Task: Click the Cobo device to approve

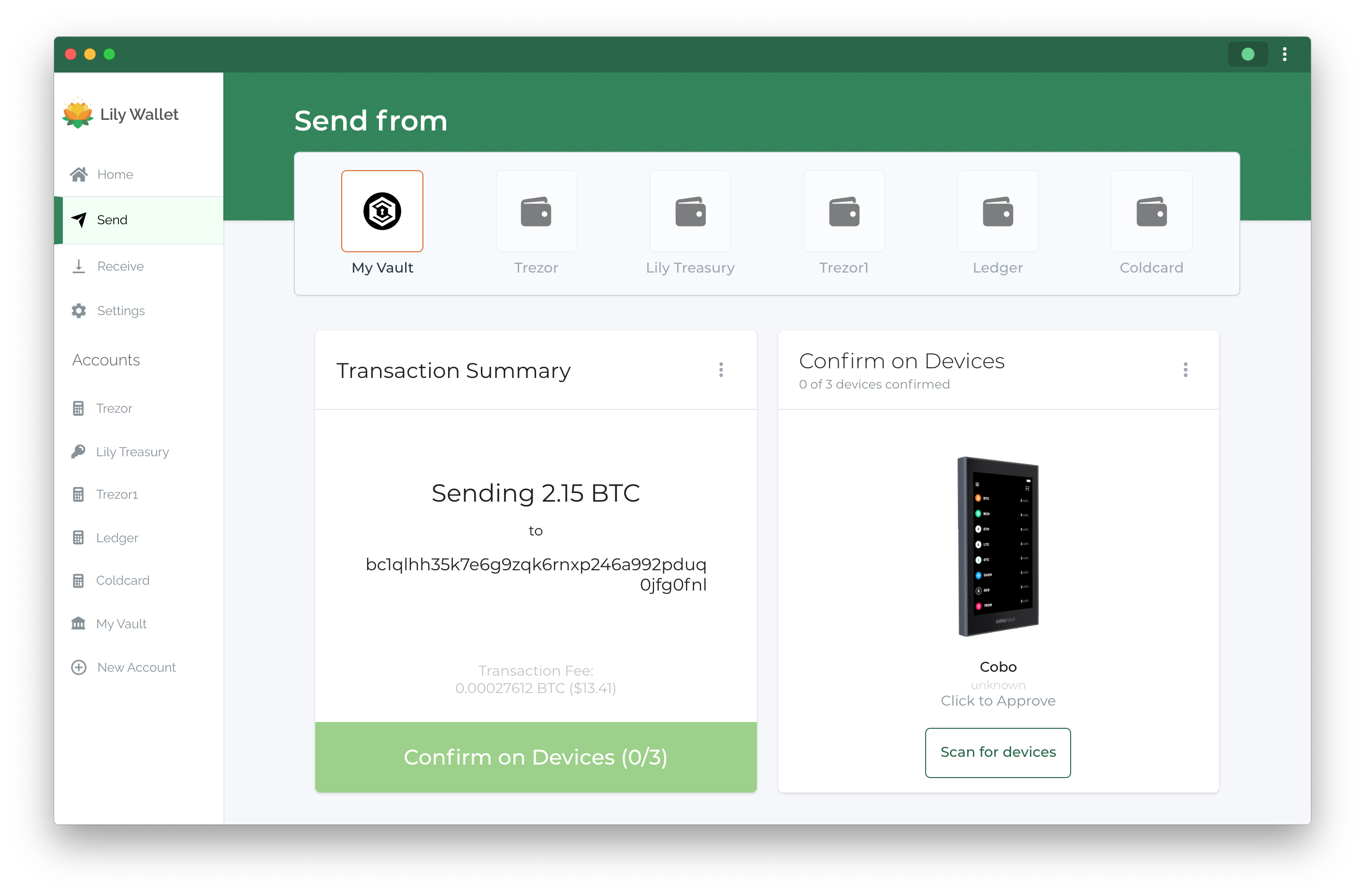Action: click(x=997, y=546)
